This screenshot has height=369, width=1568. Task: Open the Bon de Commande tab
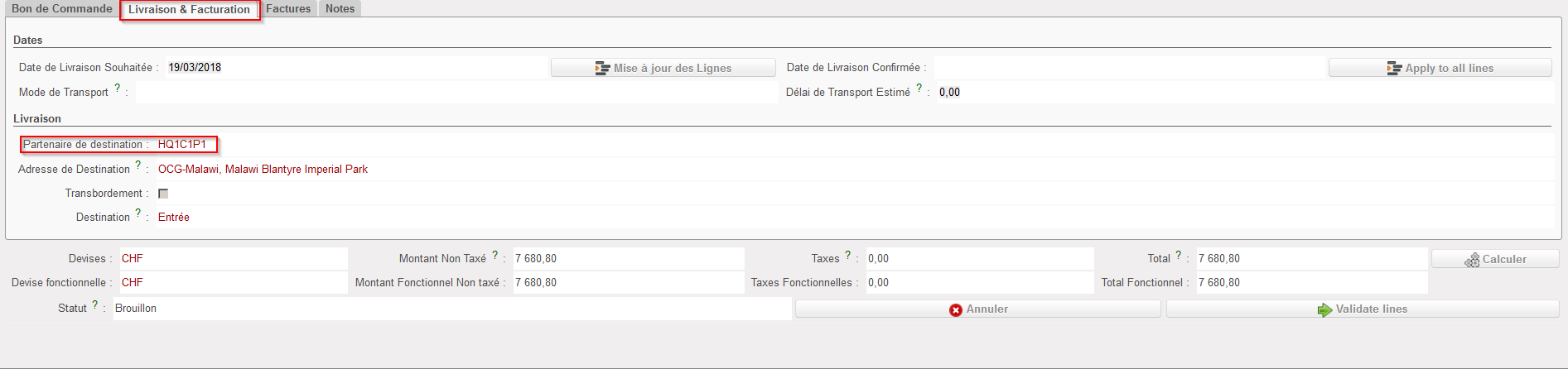click(62, 9)
